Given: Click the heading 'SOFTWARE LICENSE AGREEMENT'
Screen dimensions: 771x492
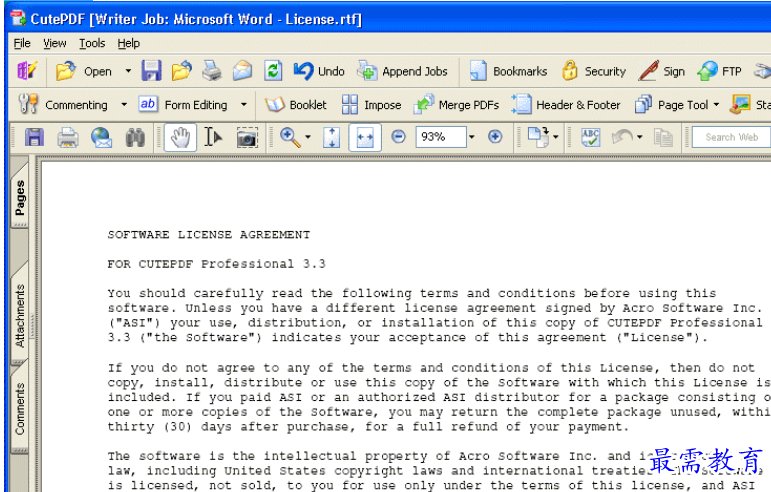Looking at the screenshot, I should [x=209, y=234].
